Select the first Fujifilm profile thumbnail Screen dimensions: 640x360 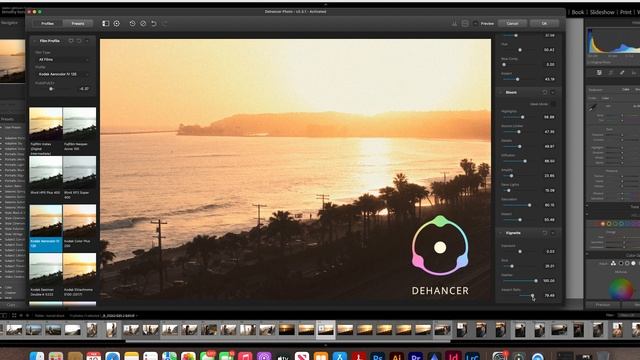coord(46,124)
